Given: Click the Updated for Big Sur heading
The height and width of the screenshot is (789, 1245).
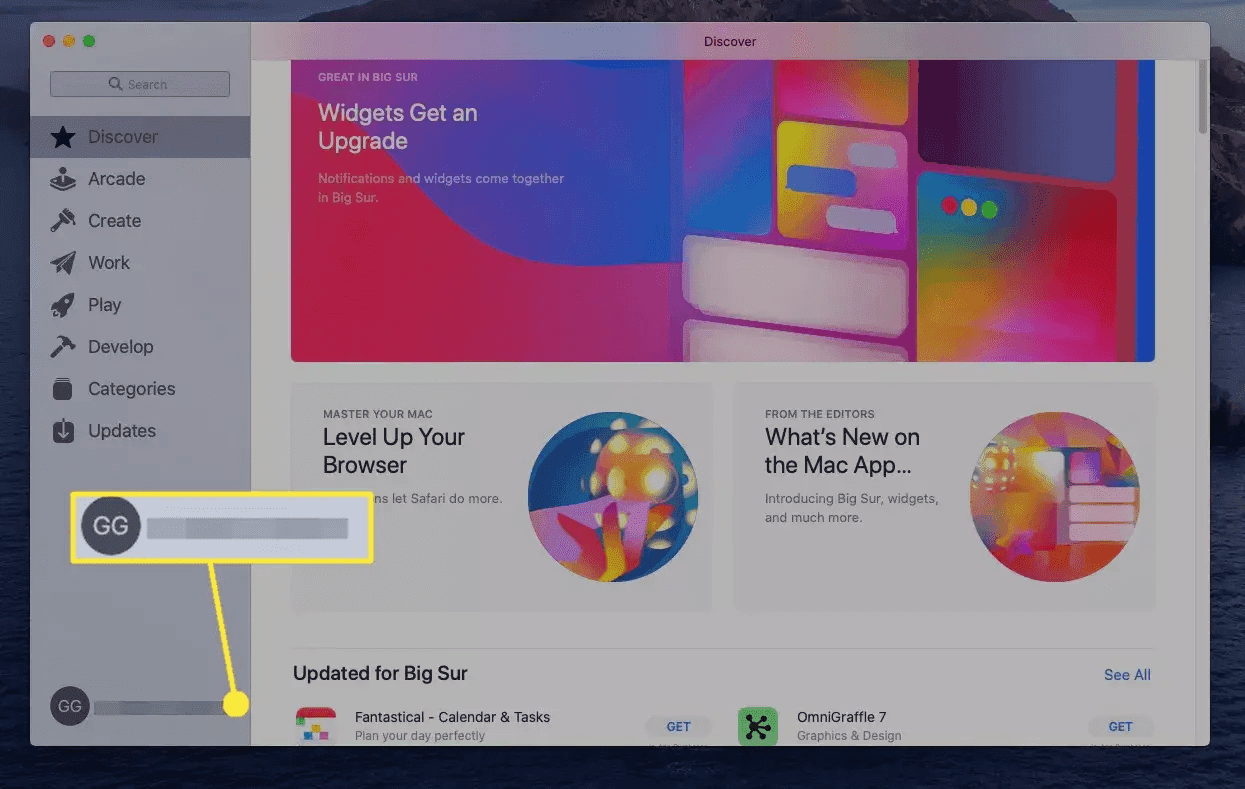Looking at the screenshot, I should (380, 673).
